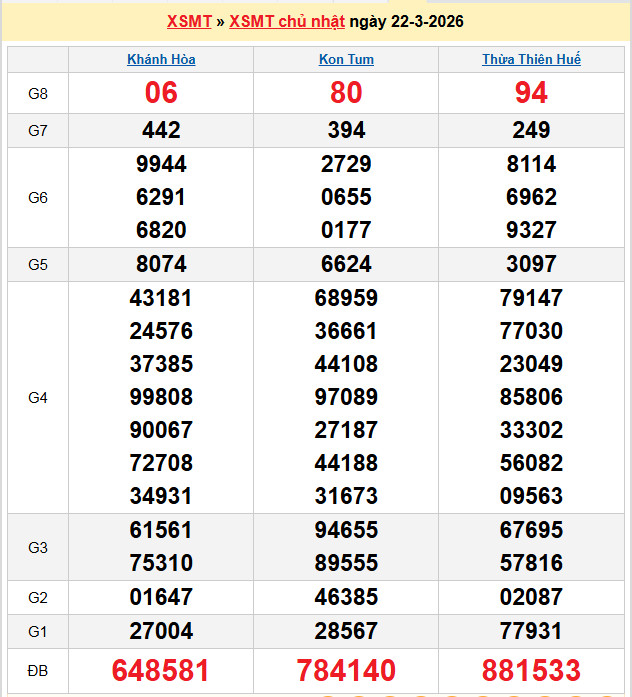This screenshot has height=697, width=632.
Task: Open the Khánh Hòa province link
Action: [x=161, y=59]
